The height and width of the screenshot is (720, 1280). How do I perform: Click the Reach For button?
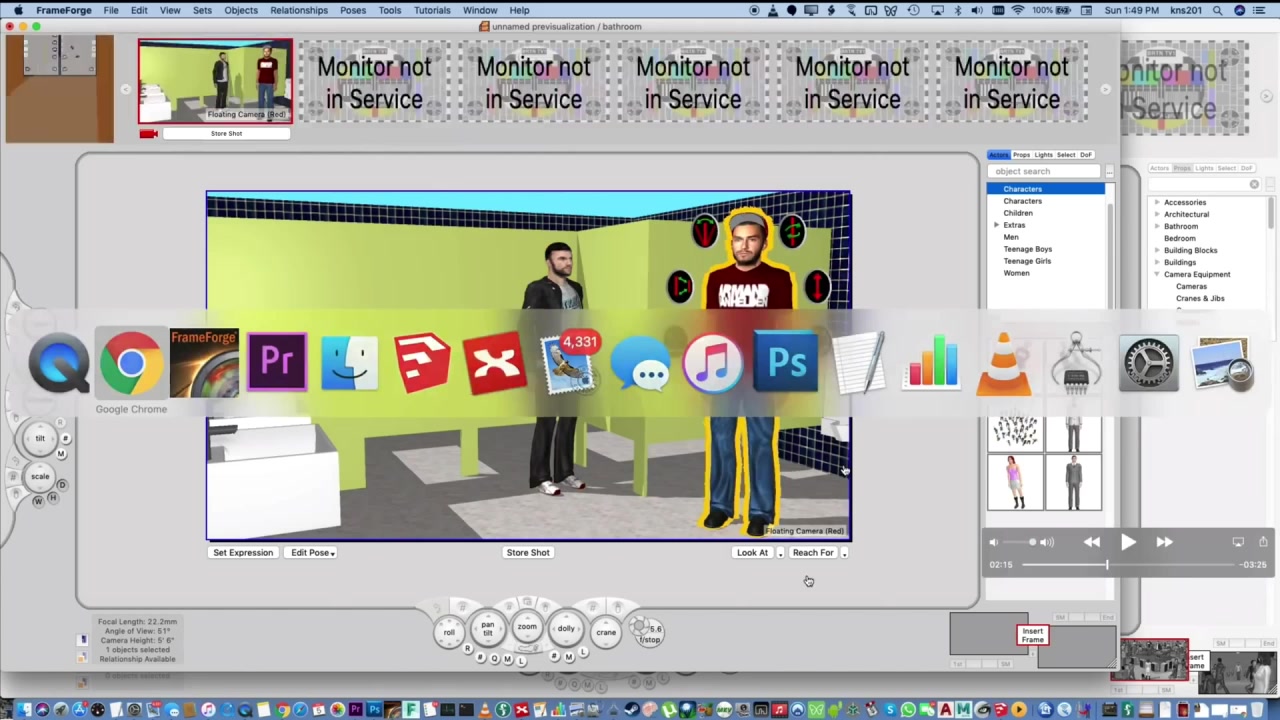812,552
